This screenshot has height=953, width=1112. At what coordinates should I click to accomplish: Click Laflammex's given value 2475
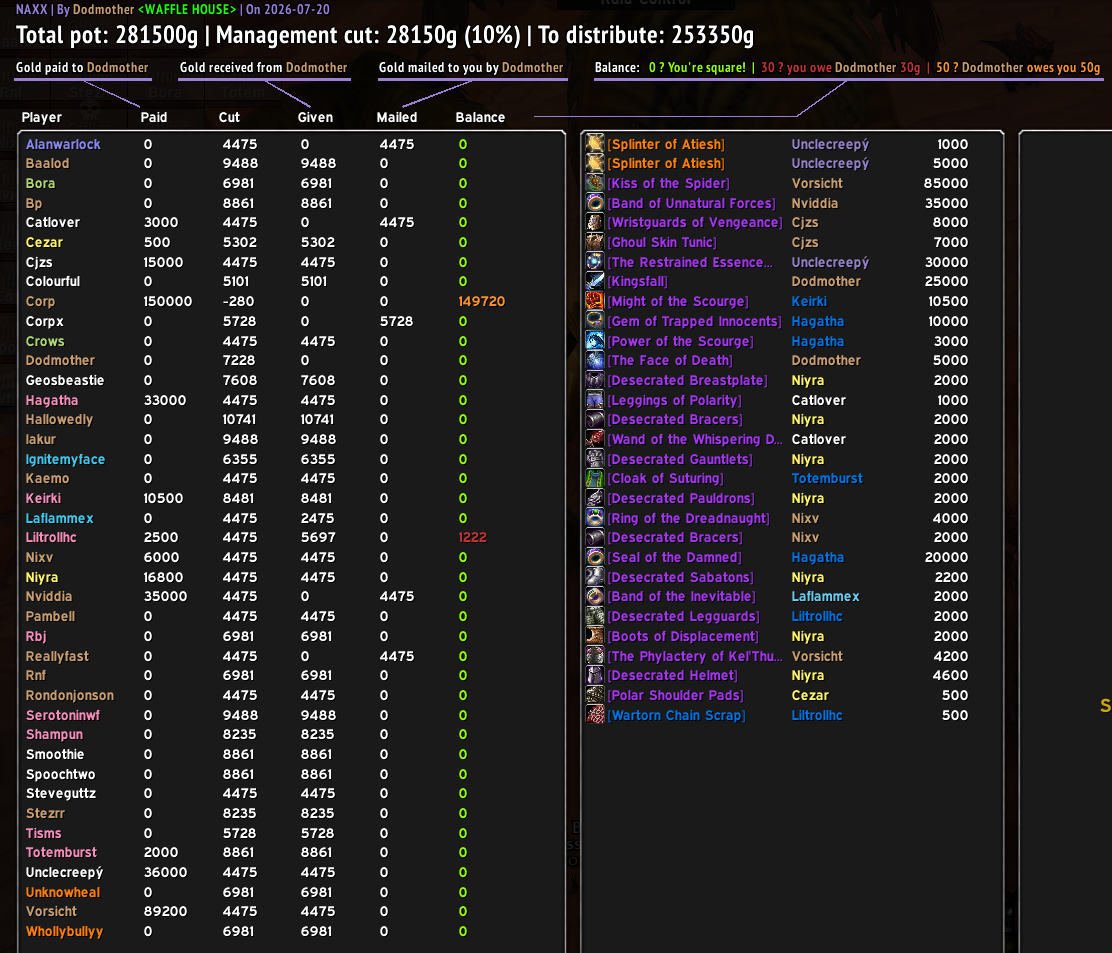click(x=317, y=518)
